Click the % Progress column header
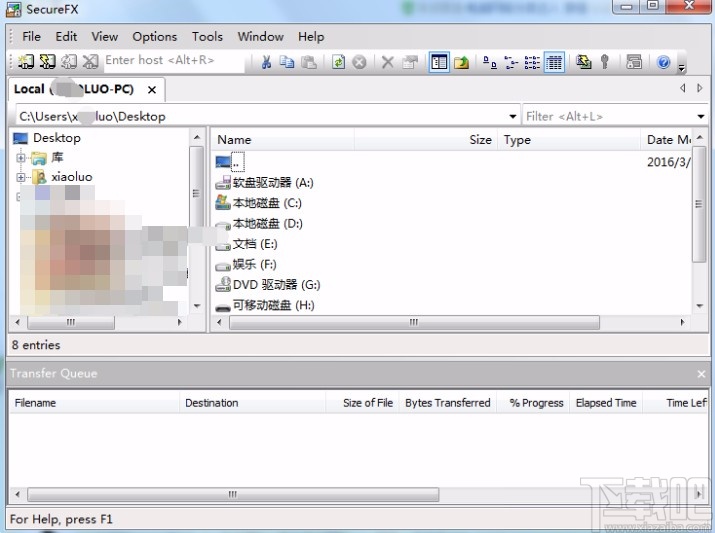715x533 pixels. (533, 403)
